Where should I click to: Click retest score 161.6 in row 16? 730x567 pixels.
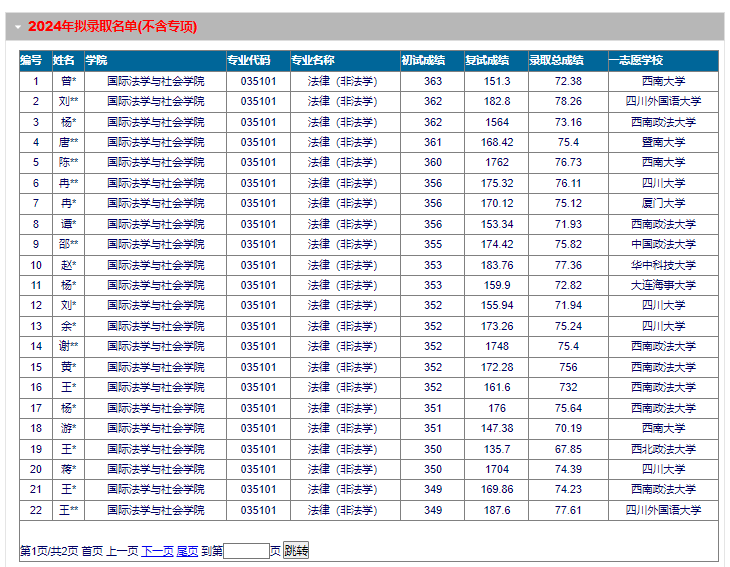click(497, 387)
